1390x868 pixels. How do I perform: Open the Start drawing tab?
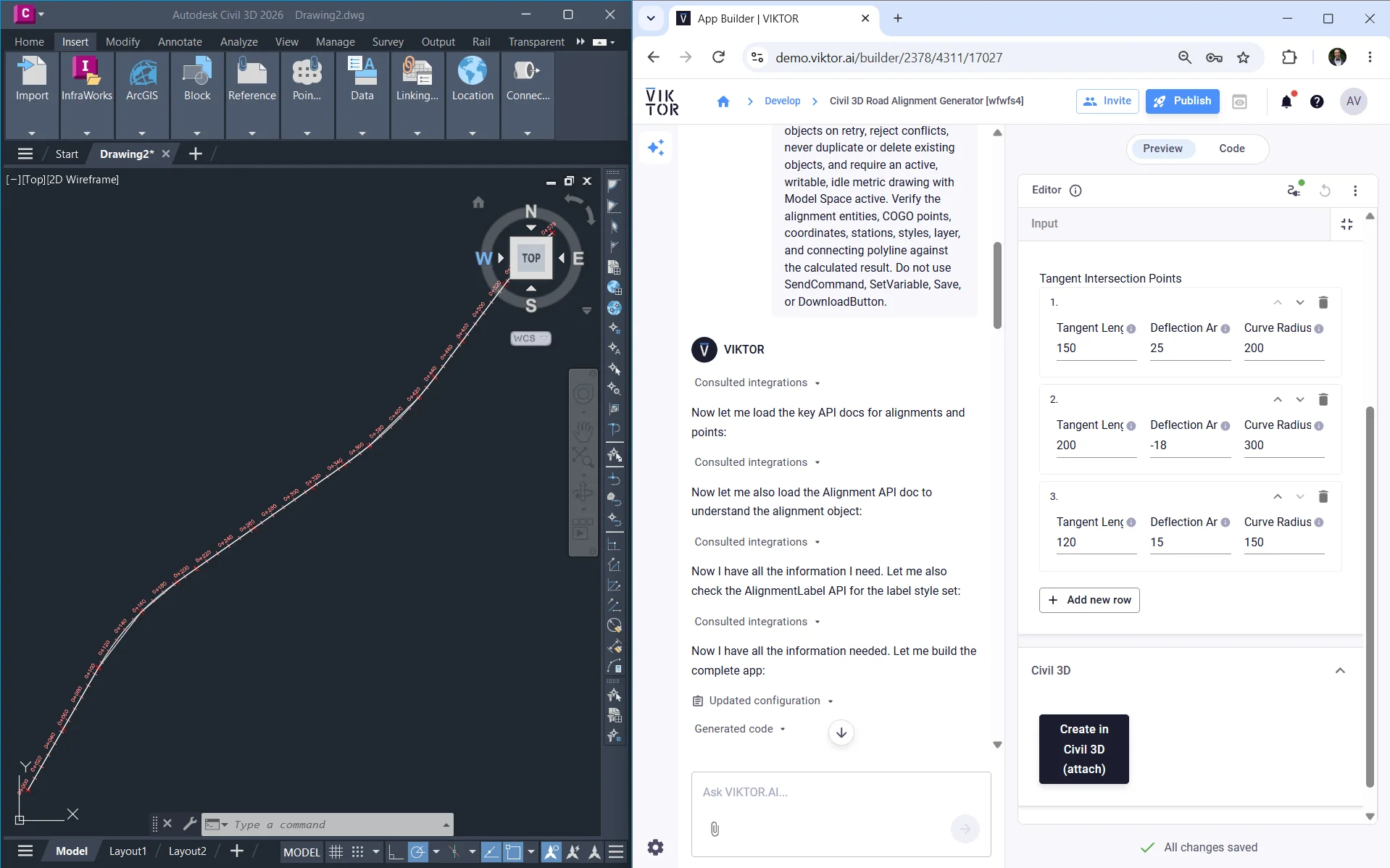[x=67, y=154]
